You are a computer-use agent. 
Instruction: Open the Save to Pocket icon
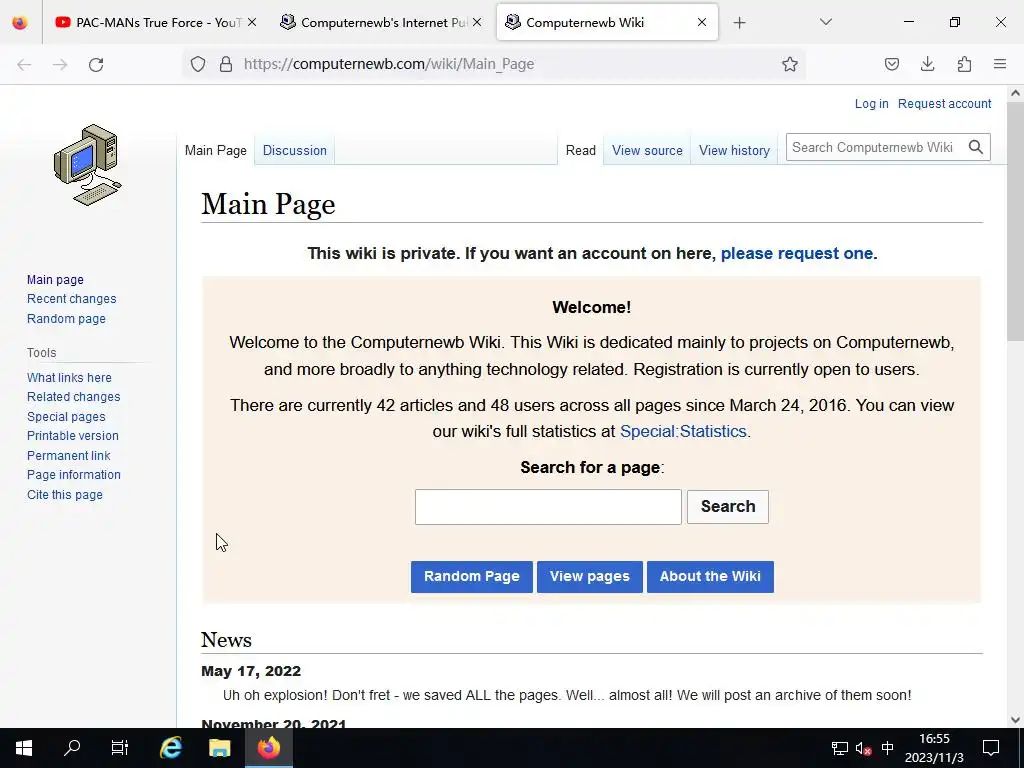892,64
